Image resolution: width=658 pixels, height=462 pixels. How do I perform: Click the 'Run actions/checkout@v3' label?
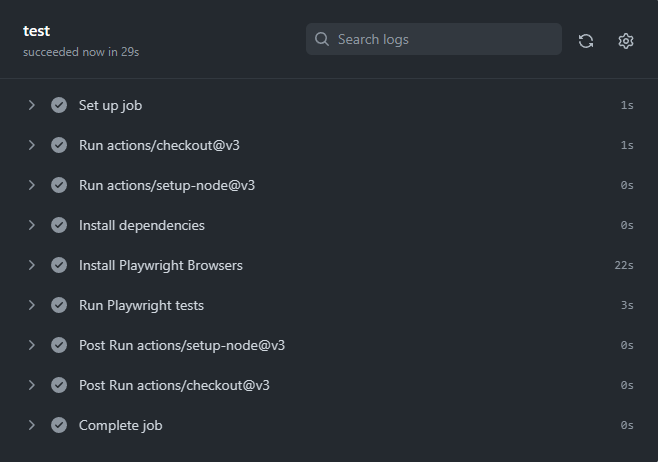click(159, 145)
